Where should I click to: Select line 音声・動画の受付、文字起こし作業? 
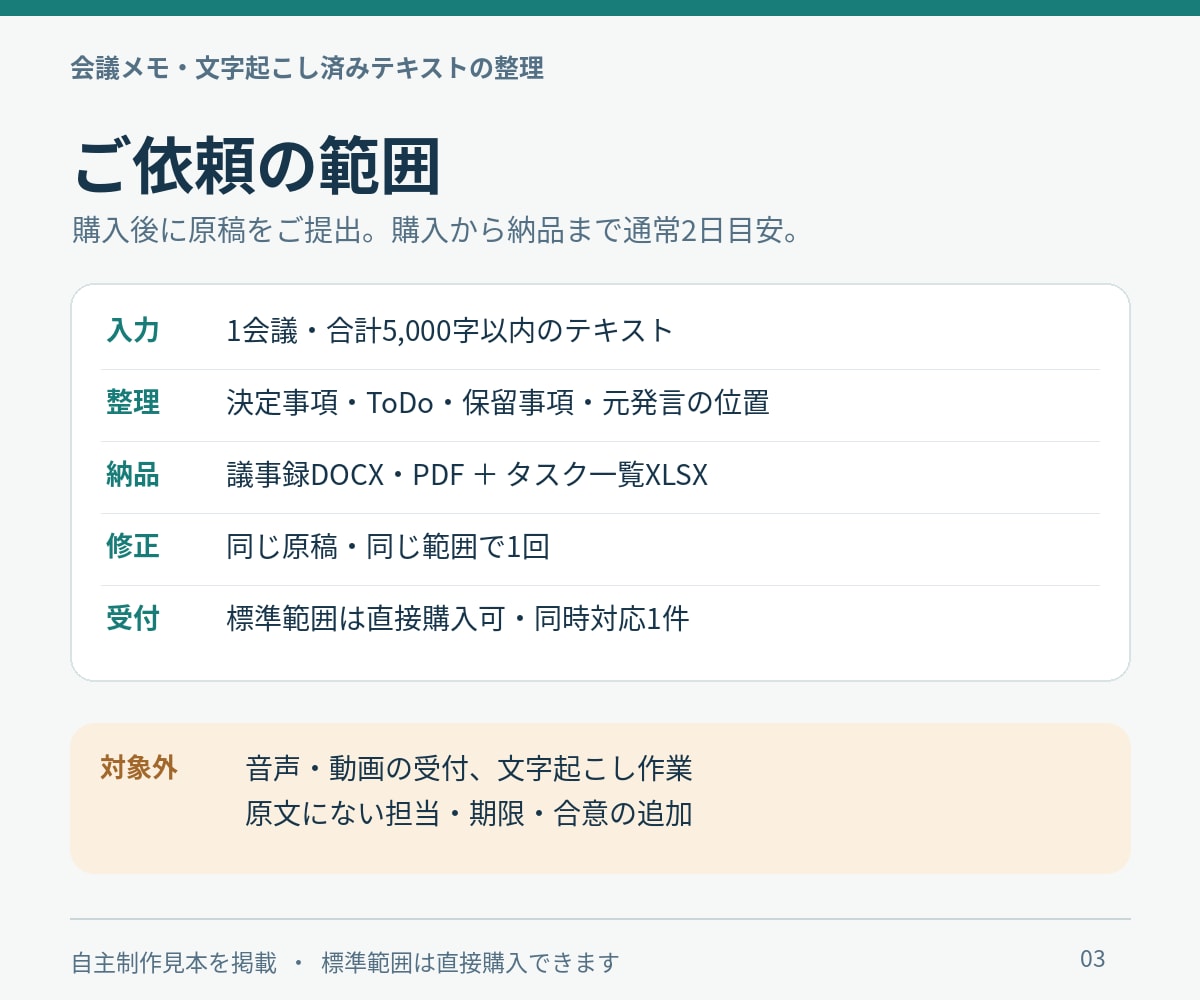[x=469, y=769]
